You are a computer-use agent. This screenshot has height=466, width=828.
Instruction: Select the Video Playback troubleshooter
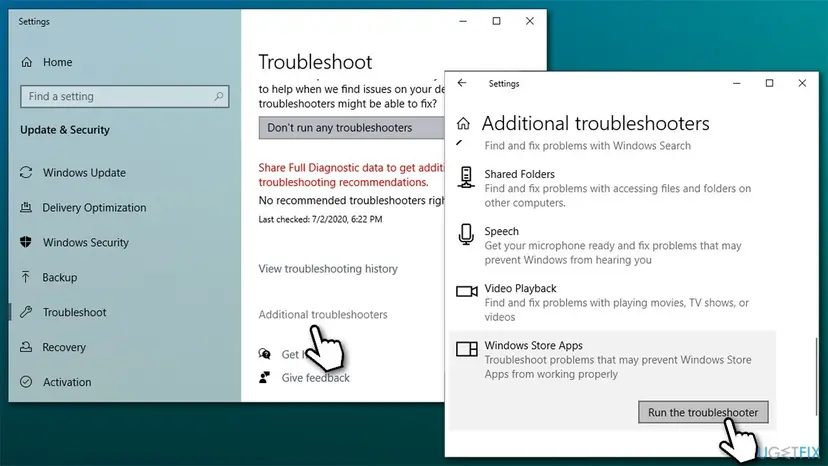tap(613, 302)
